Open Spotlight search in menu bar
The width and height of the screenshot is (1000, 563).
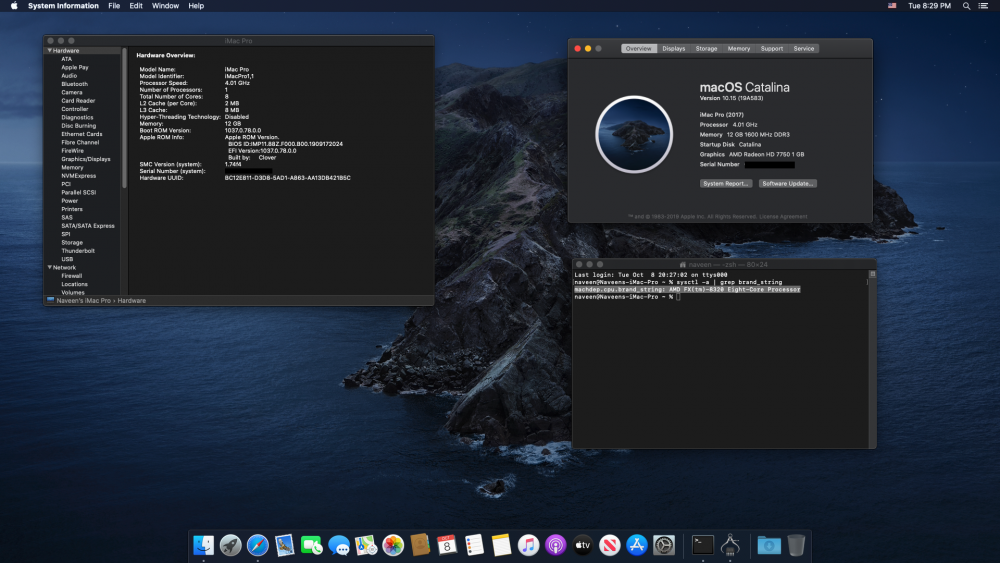coord(966,6)
